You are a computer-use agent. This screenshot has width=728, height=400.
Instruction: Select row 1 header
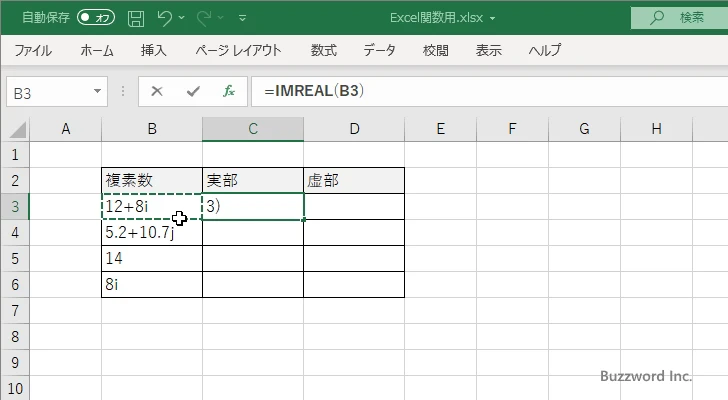[x=15, y=155]
